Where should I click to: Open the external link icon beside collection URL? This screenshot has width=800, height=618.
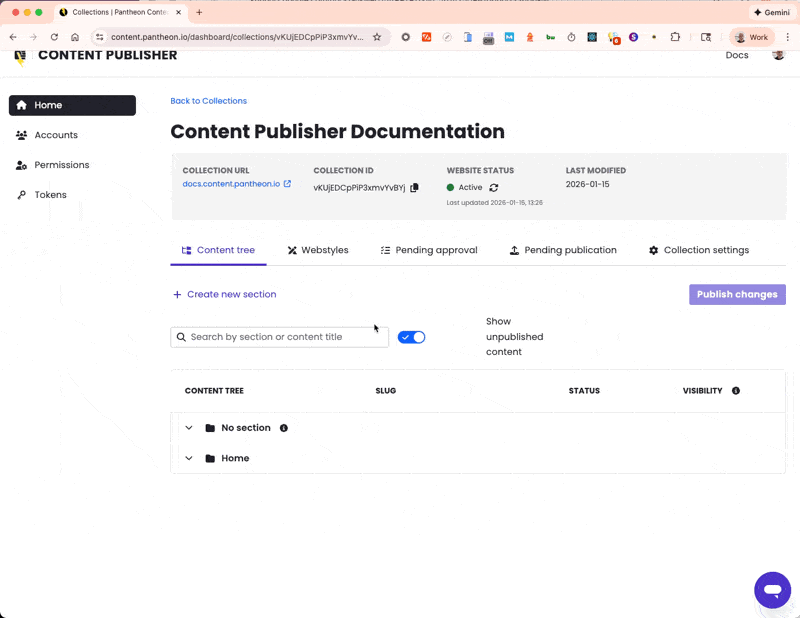point(288,184)
